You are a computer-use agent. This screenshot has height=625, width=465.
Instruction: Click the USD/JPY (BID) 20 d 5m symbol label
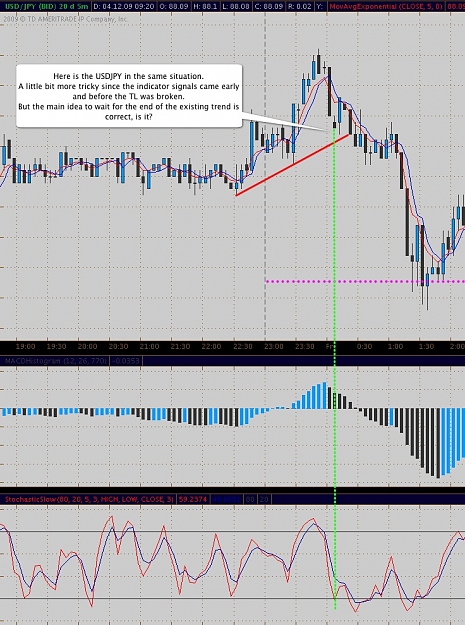(46, 6)
